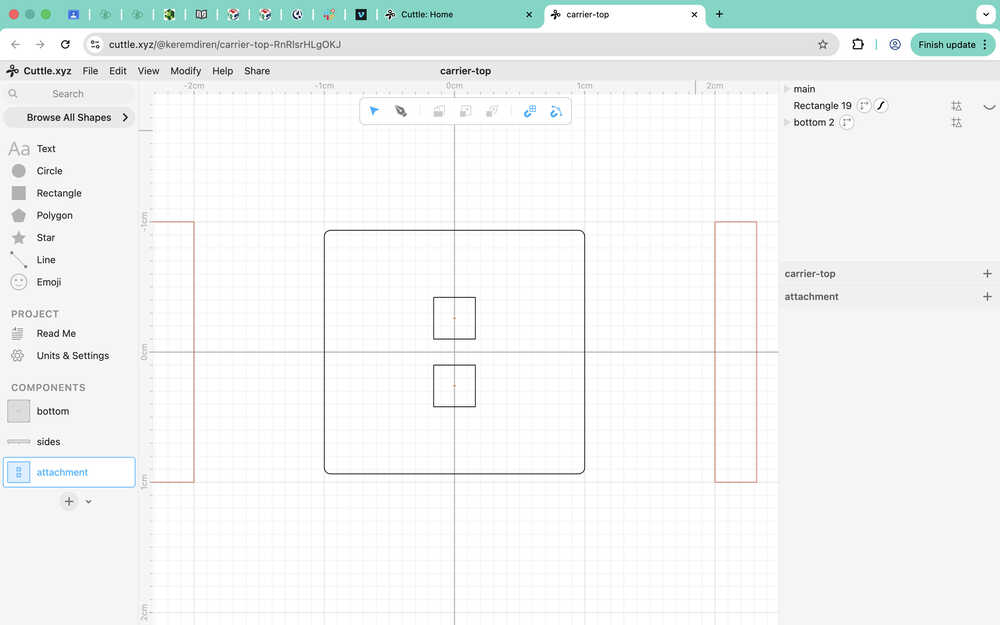
Task: Open the View menu
Action: (x=149, y=71)
